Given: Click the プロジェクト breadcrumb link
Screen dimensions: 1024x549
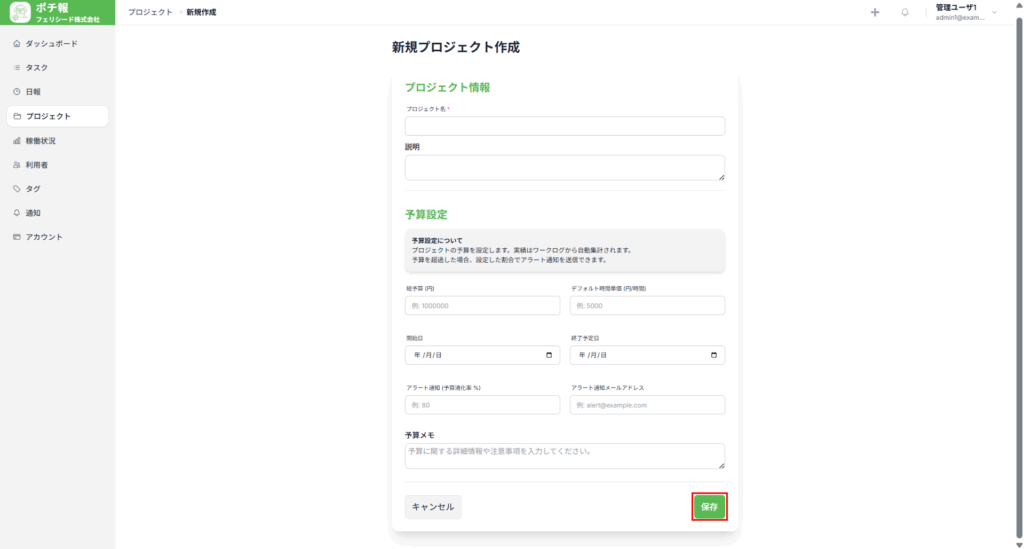Looking at the screenshot, I should coord(150,12).
